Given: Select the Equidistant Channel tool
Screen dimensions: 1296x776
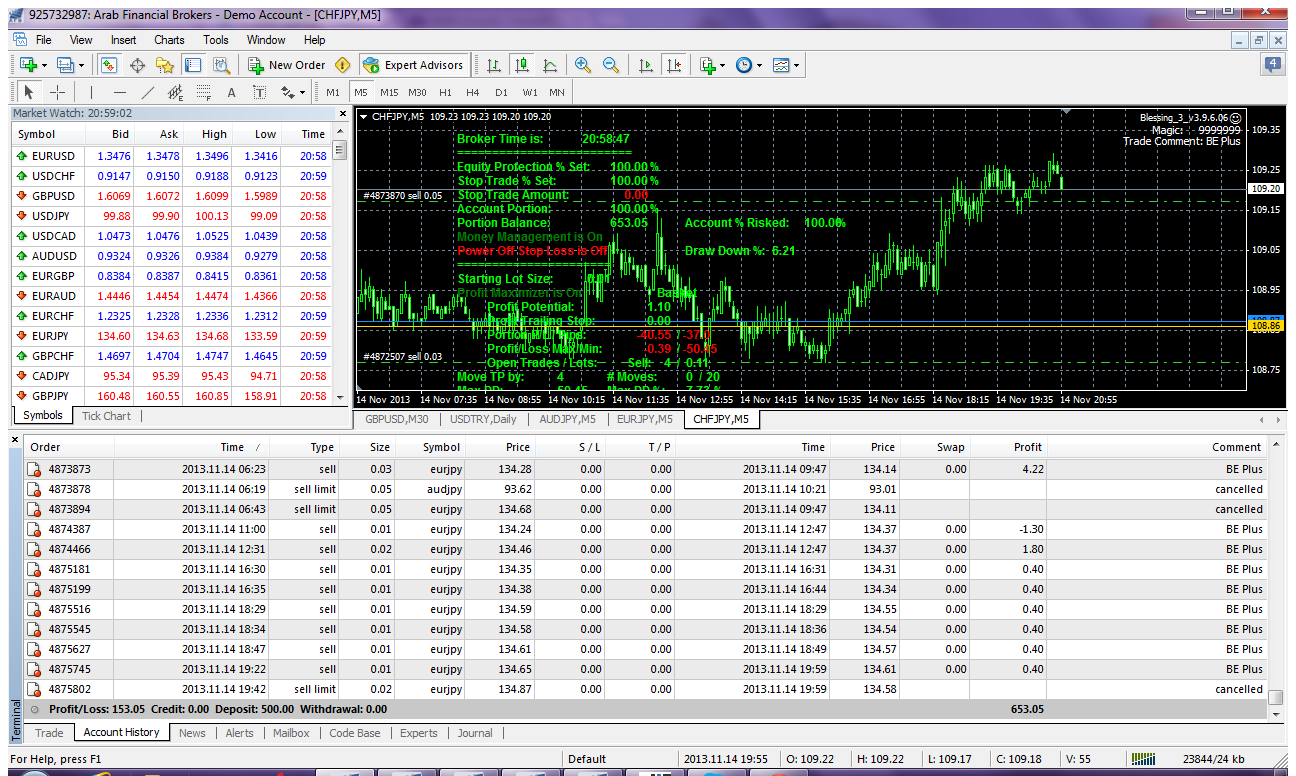Looking at the screenshot, I should pyautogui.click(x=176, y=92).
